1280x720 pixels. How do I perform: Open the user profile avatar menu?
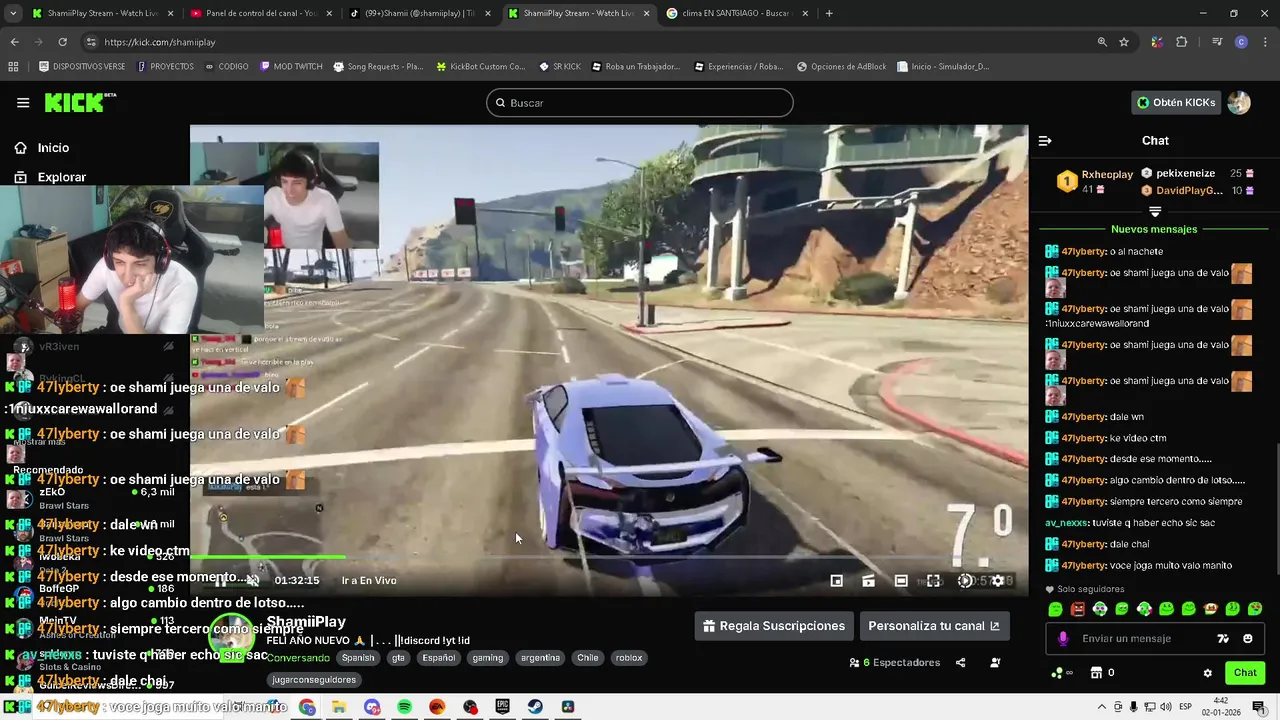point(1239,102)
